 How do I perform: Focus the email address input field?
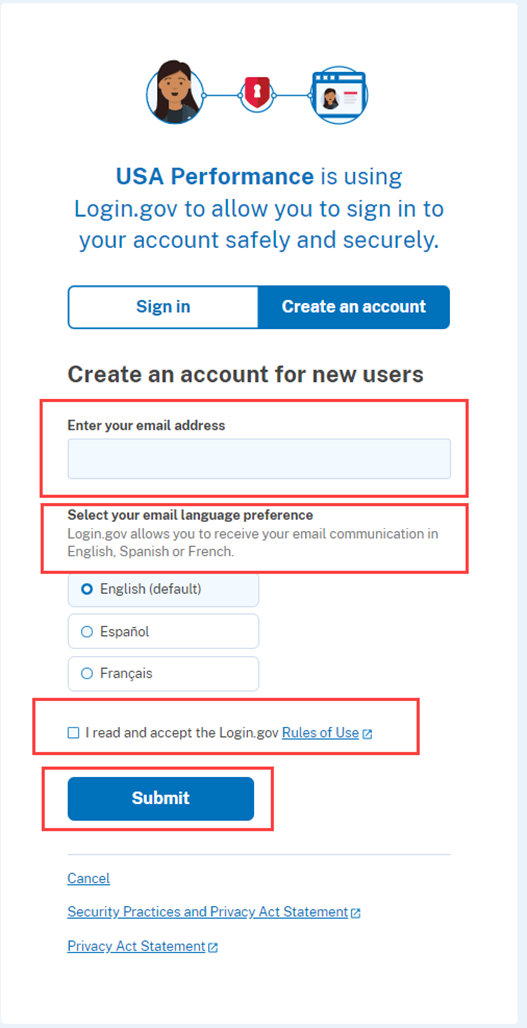(x=259, y=459)
